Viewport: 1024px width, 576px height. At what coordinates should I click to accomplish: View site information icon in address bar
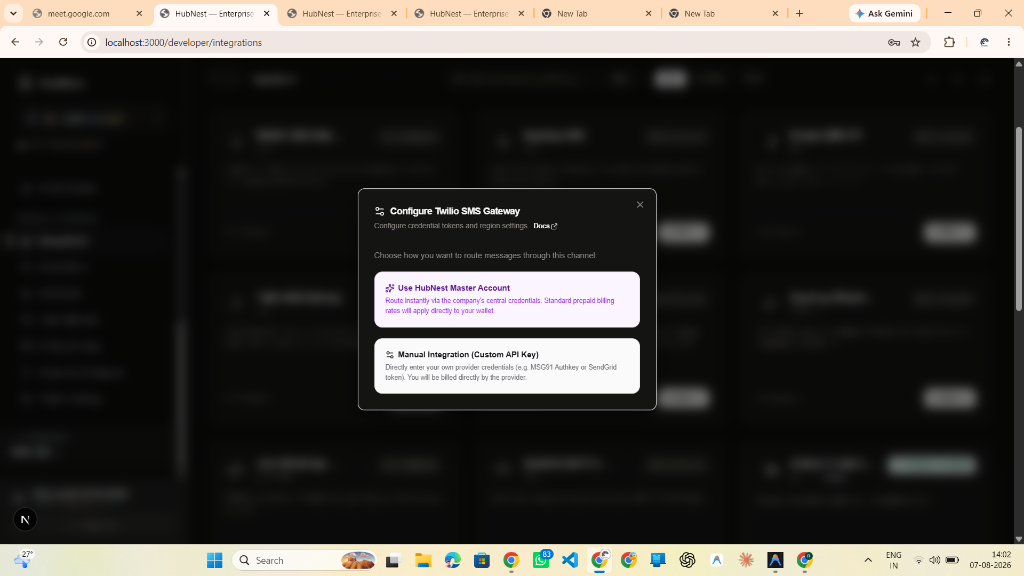click(92, 42)
